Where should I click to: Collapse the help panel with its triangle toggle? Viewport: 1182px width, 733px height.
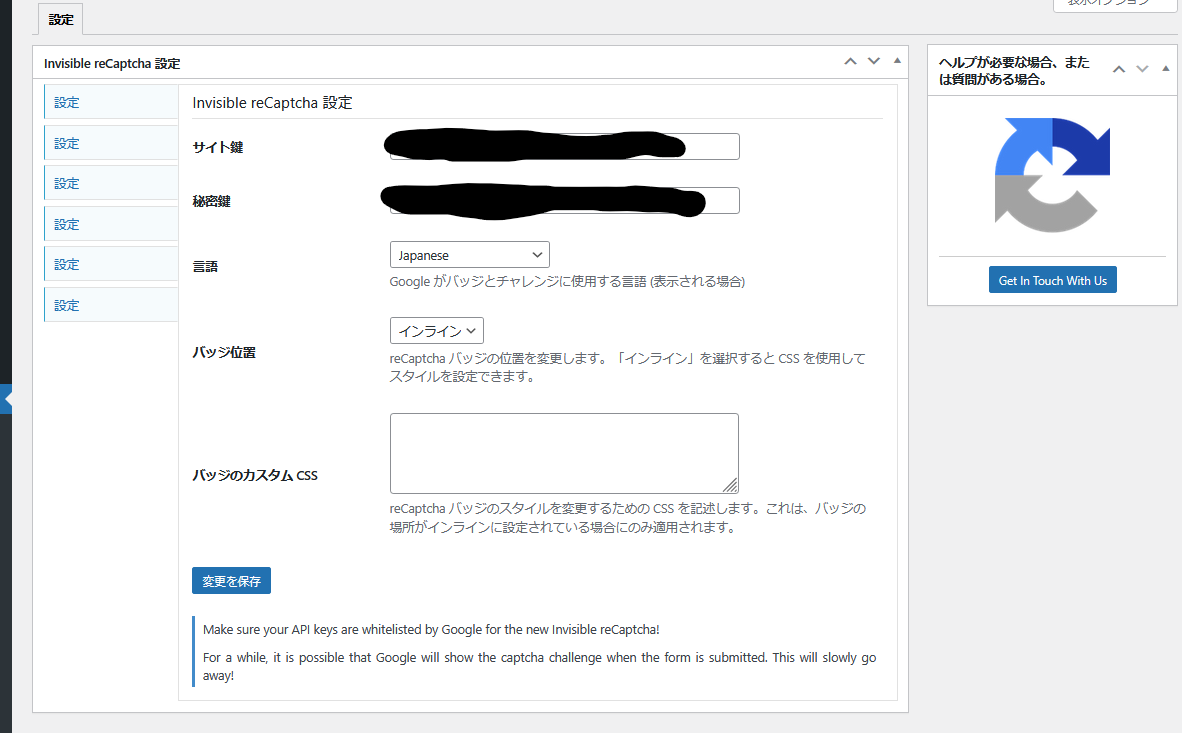pos(1165,69)
